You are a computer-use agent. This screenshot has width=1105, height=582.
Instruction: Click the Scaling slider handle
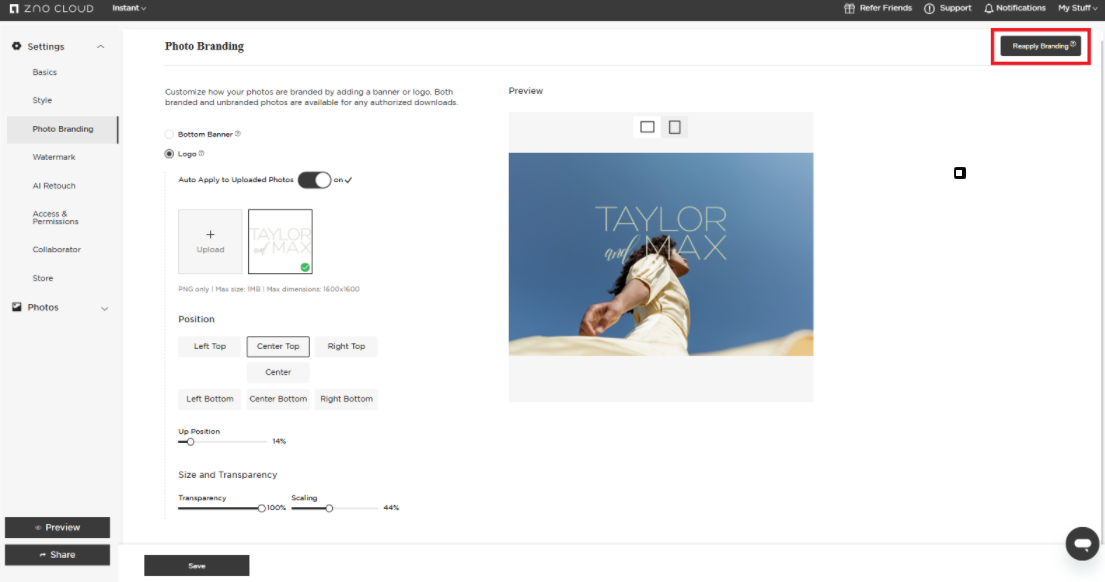pyautogui.click(x=329, y=508)
